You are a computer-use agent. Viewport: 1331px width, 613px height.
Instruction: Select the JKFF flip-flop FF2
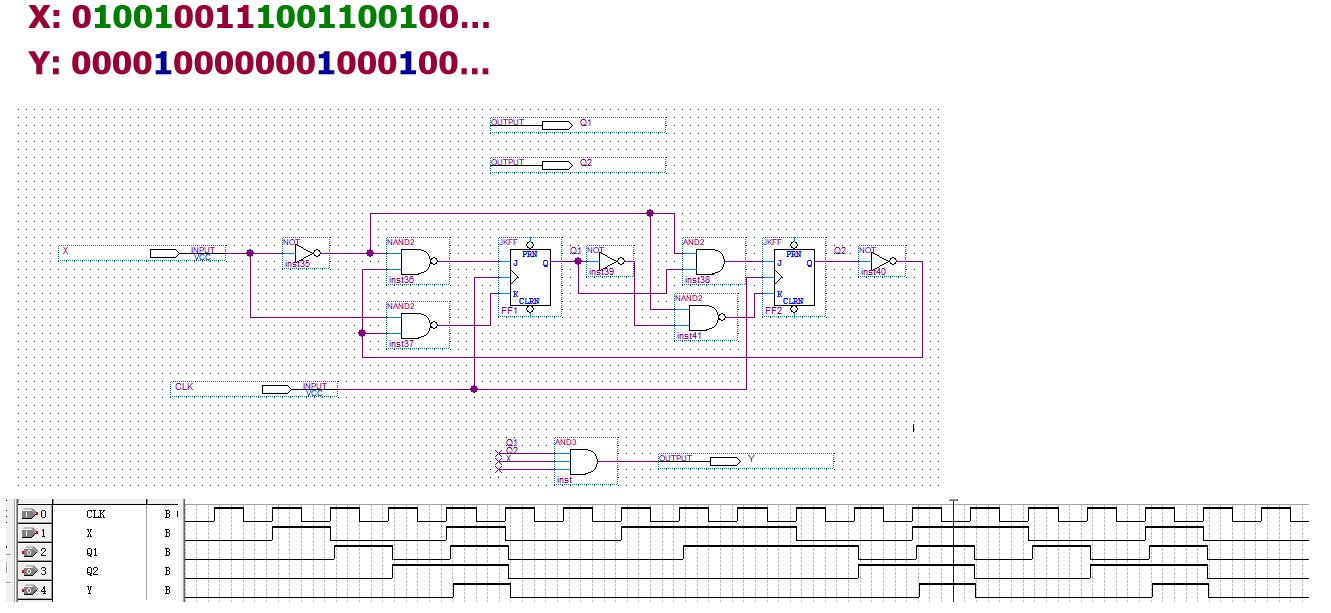pos(793,278)
